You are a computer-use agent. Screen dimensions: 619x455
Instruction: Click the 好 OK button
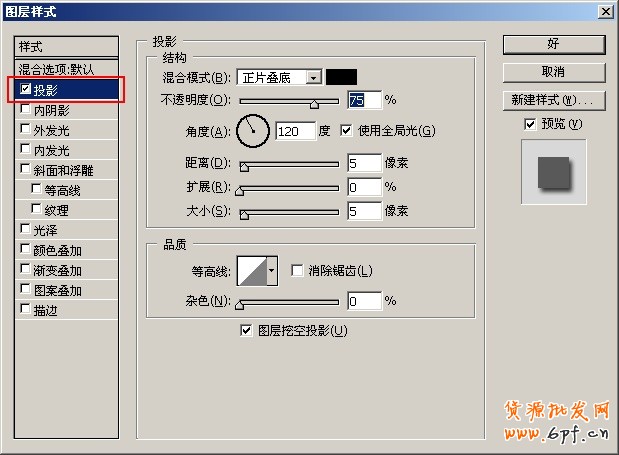pyautogui.click(x=553, y=45)
